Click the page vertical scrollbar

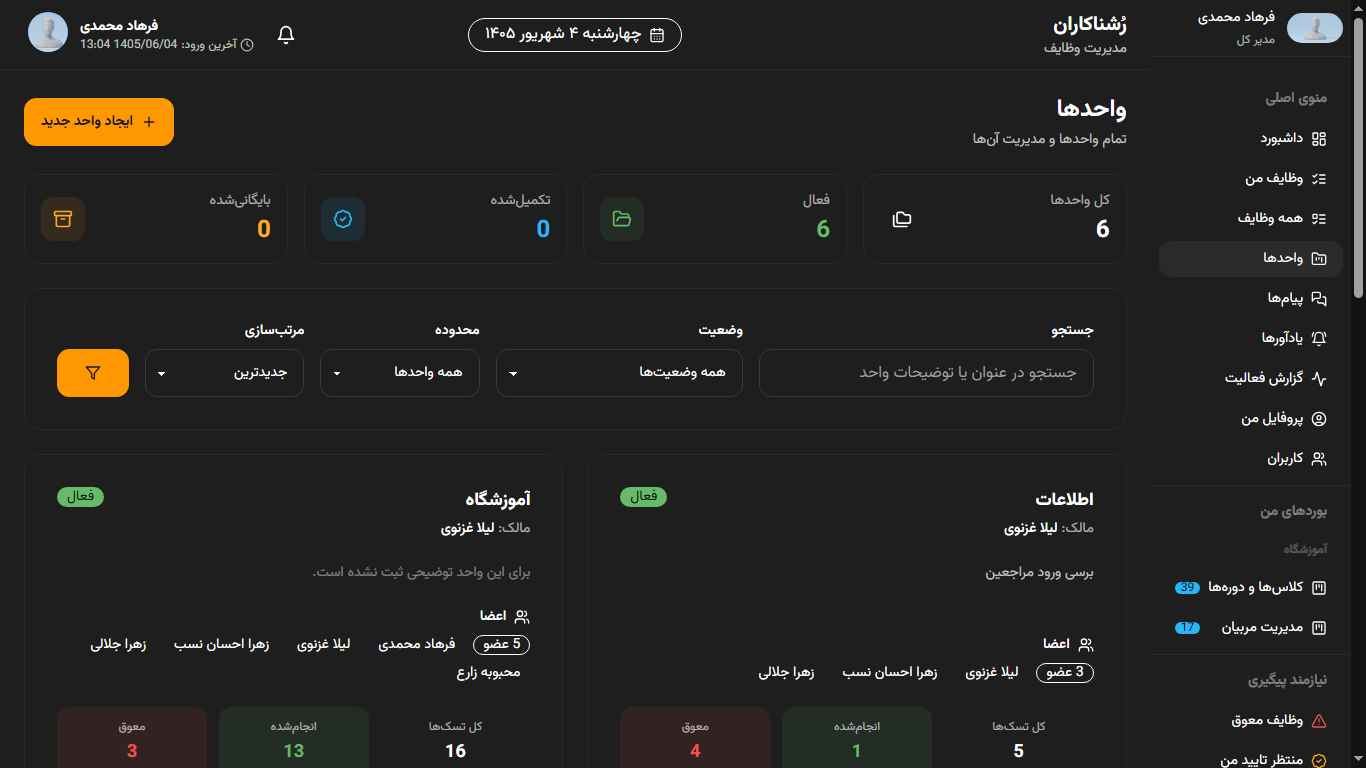point(1358,160)
